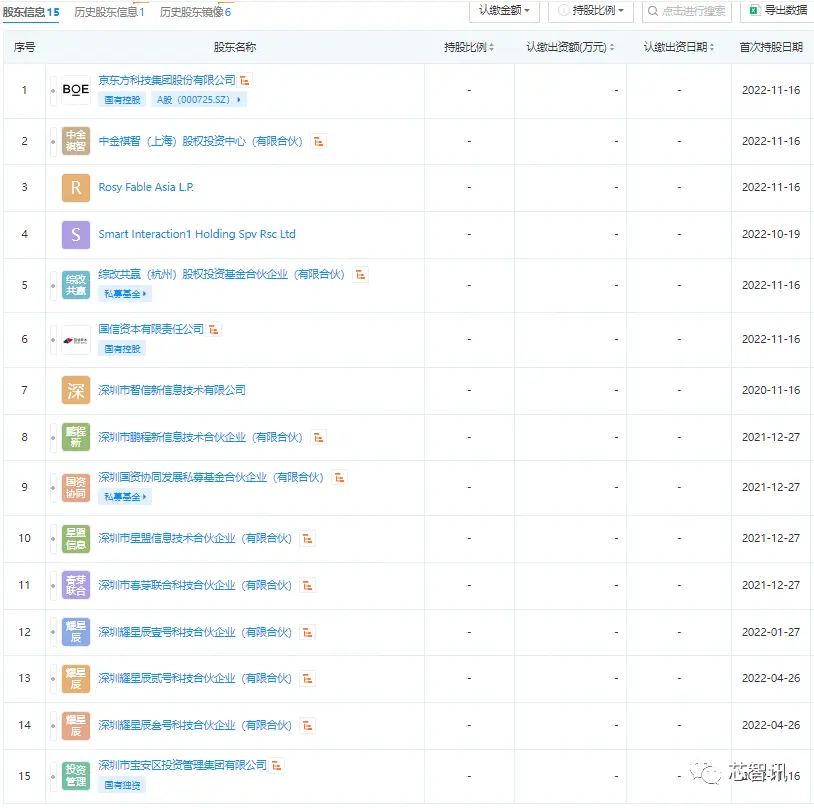
Task: Open equity chart icon beside 深圳国资协同发展私募基金合伙企业
Action: (340, 477)
